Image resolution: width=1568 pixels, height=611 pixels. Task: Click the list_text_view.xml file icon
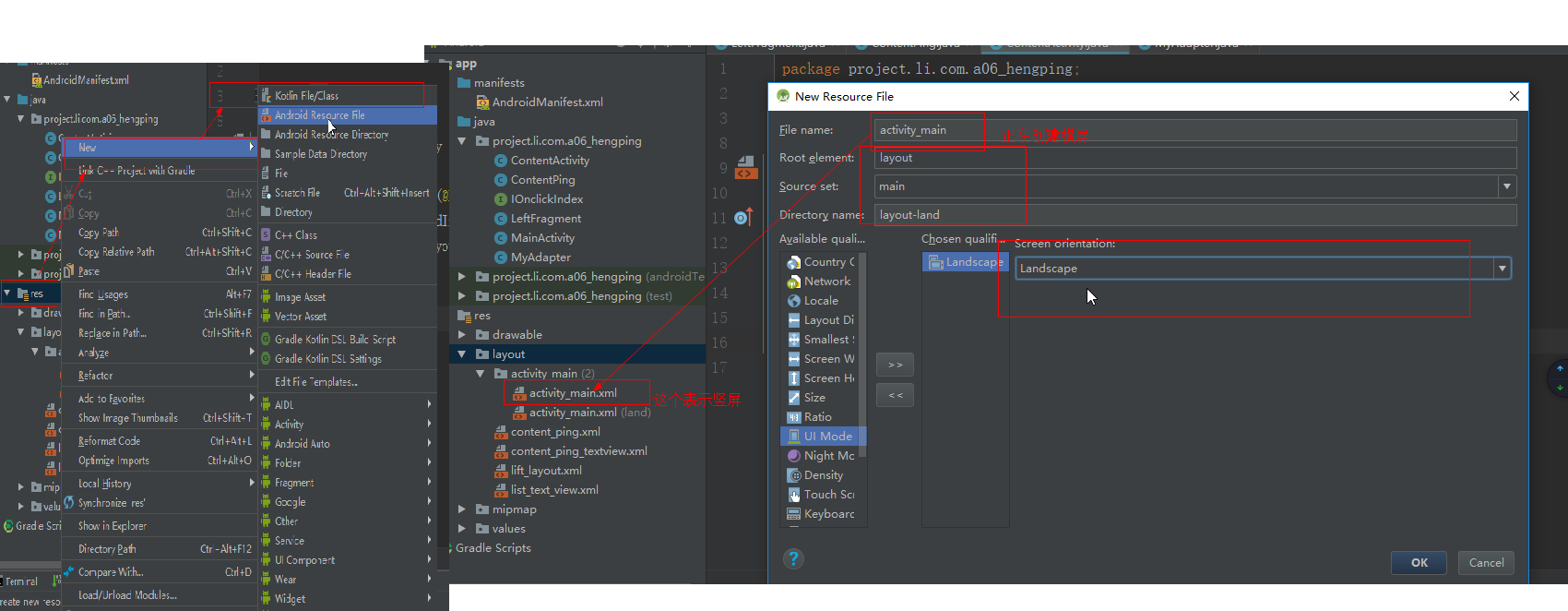pos(501,490)
